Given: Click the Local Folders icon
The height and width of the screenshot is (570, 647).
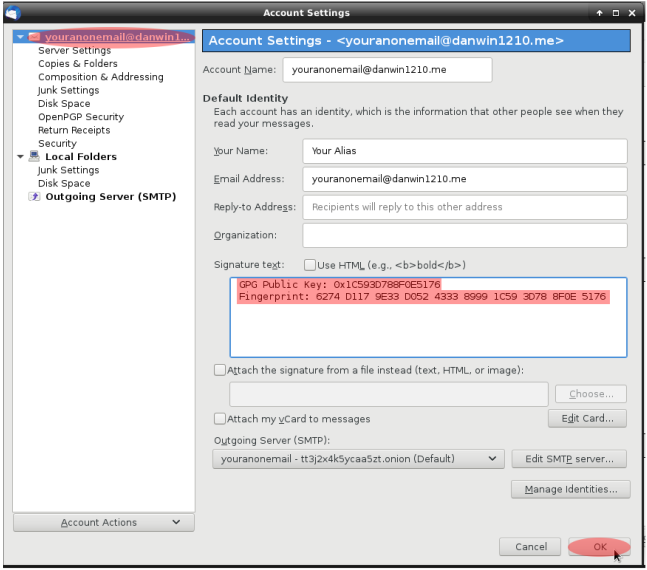Looking at the screenshot, I should coord(34,157).
